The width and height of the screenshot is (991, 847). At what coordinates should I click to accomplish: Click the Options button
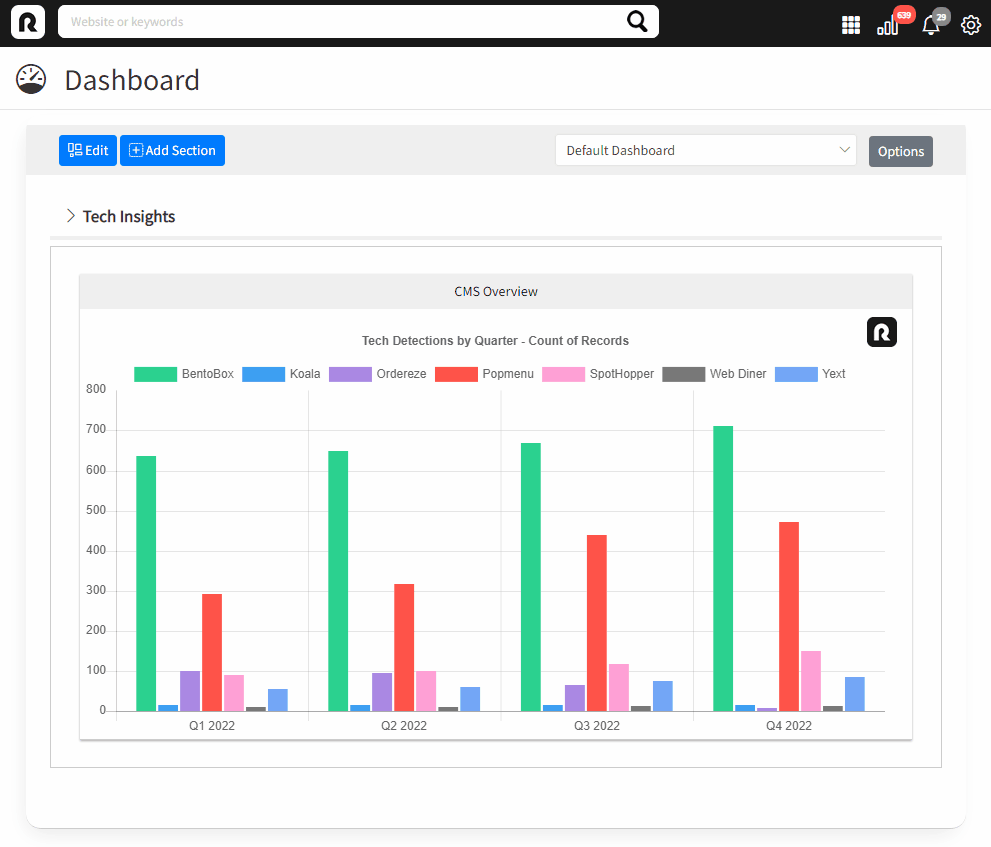(x=901, y=152)
